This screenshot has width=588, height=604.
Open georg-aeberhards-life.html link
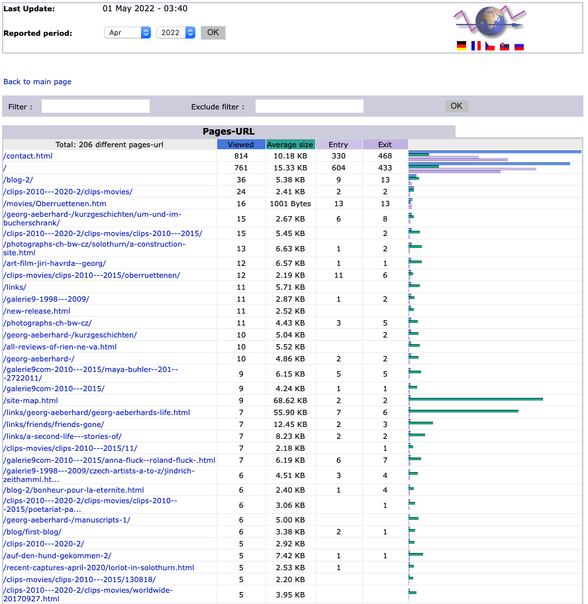point(97,413)
